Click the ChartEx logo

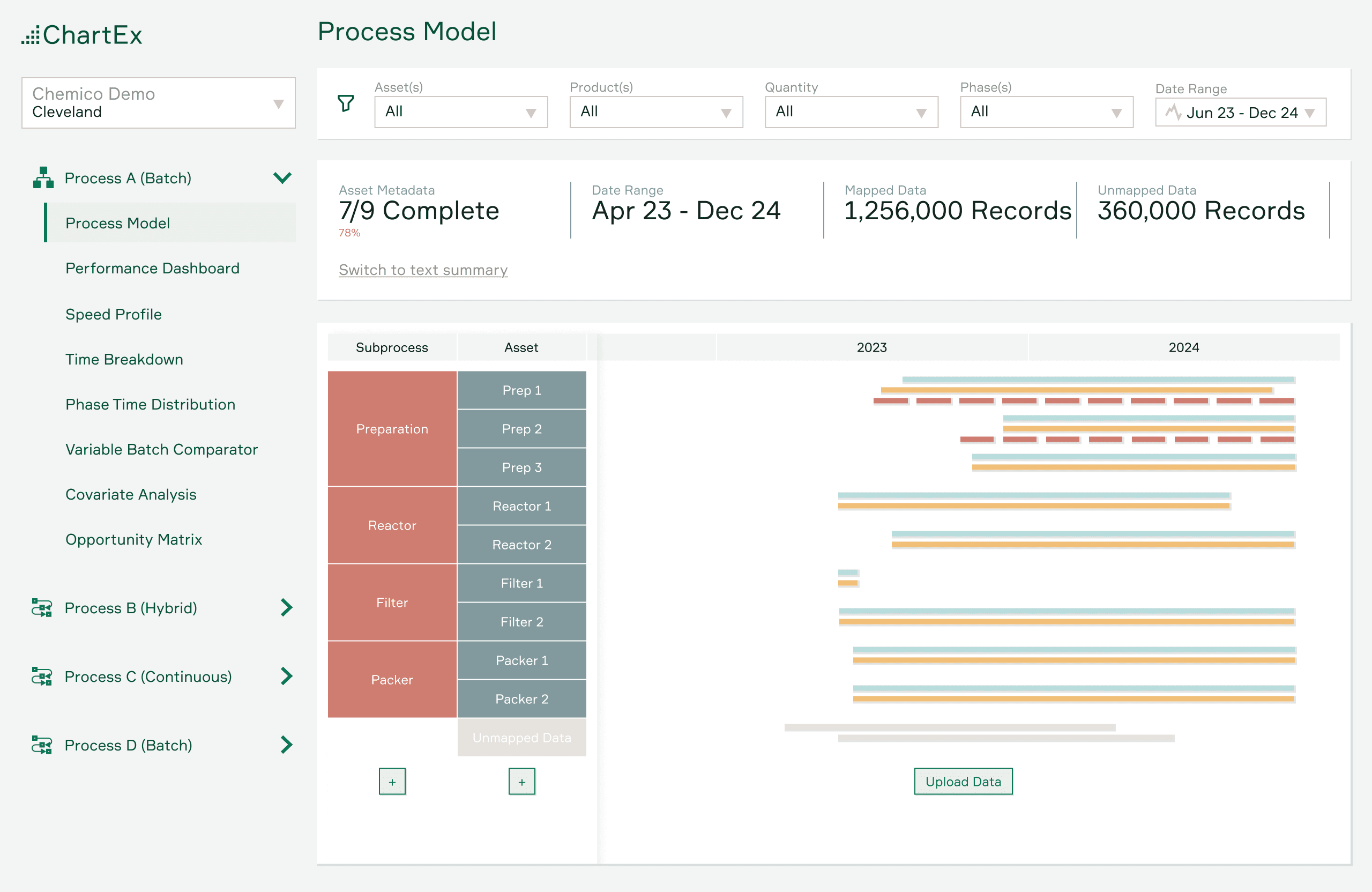coord(82,35)
